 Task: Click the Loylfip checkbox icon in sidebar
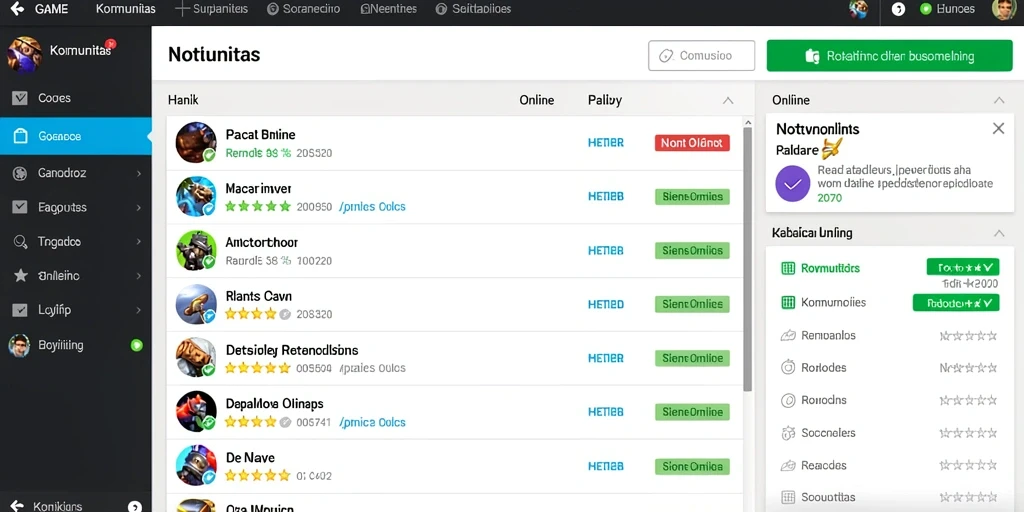20,310
